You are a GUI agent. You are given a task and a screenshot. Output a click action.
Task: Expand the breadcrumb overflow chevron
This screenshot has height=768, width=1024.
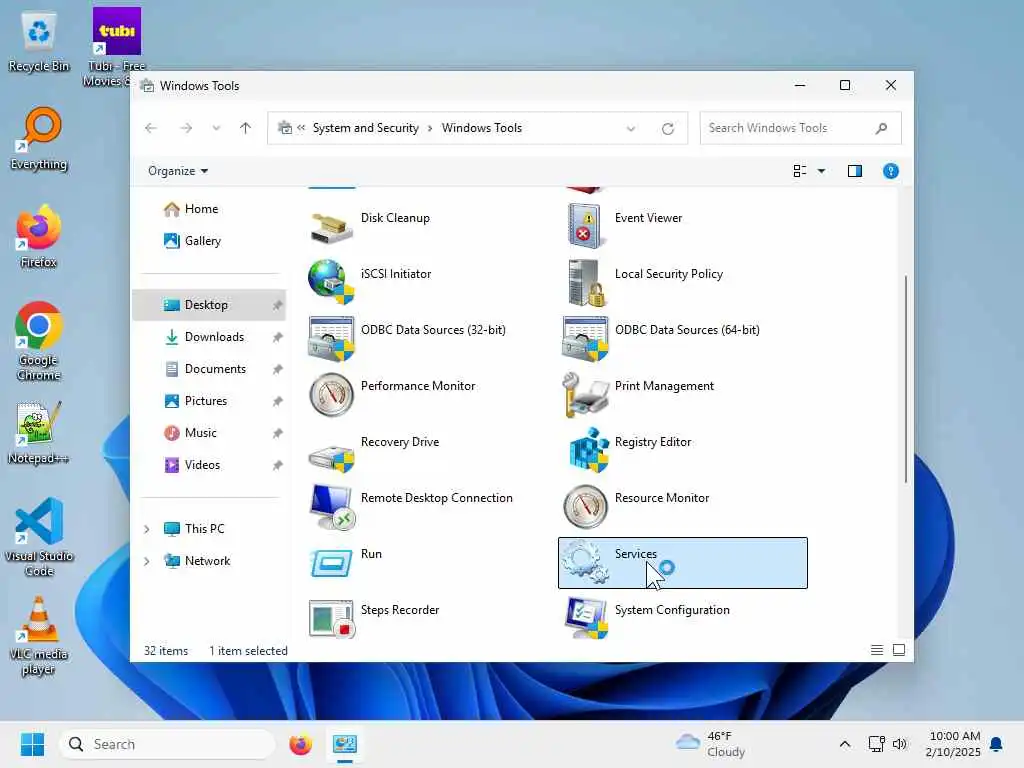[301, 128]
